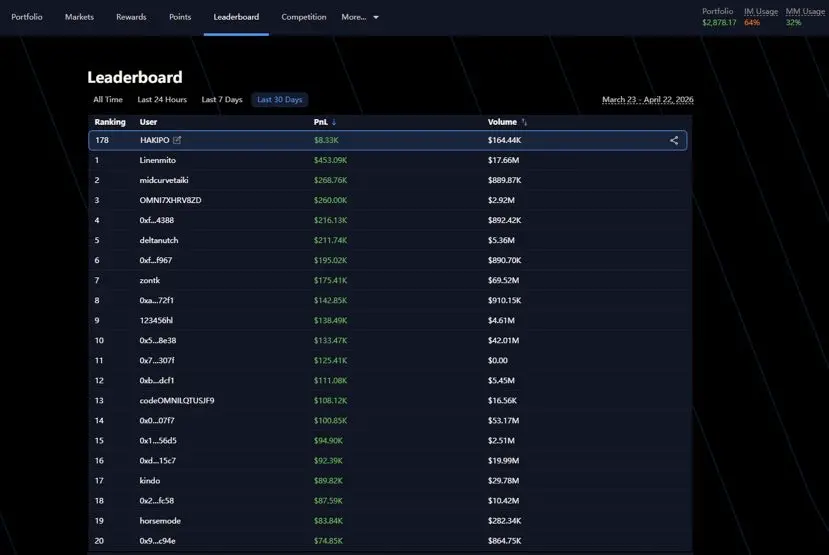This screenshot has height=555, width=829.
Task: Click IM Usage 64% indicator
Action: coord(752,22)
